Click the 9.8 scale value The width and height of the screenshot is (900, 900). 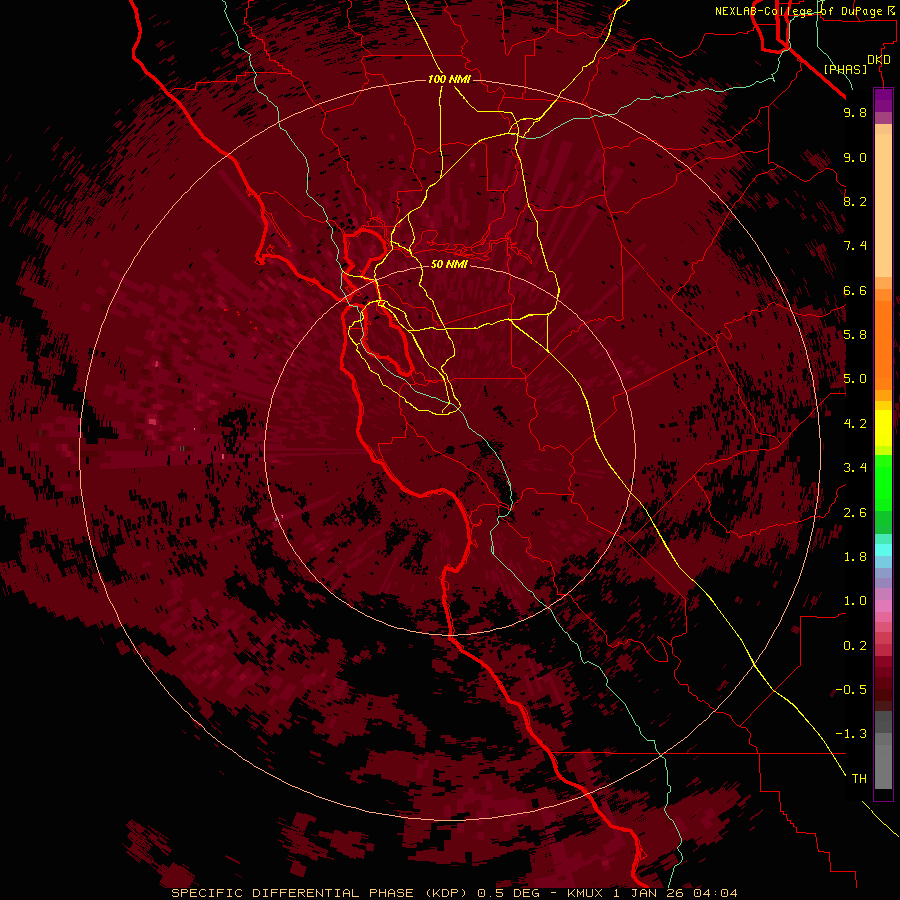tap(855, 112)
